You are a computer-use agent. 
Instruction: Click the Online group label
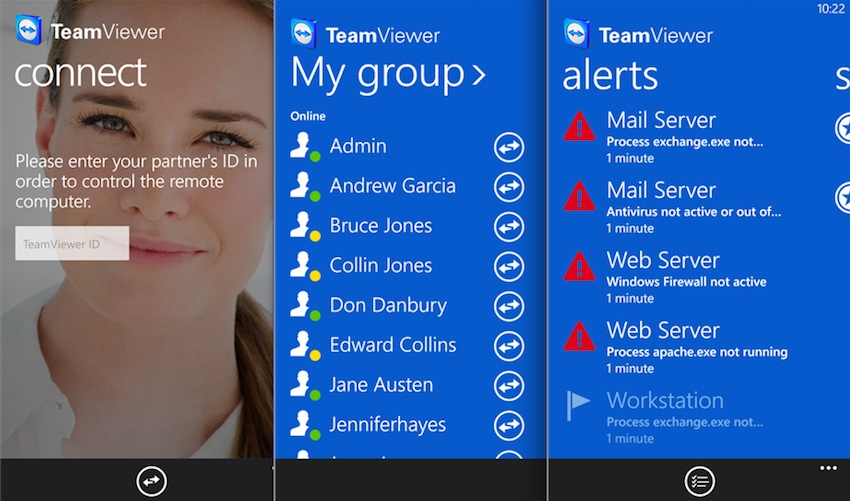click(x=308, y=116)
